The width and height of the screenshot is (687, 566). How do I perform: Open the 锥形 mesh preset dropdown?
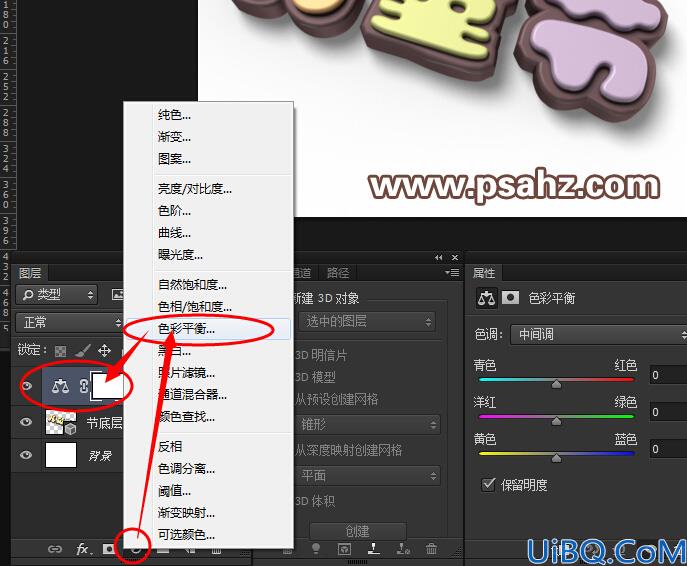click(x=369, y=424)
